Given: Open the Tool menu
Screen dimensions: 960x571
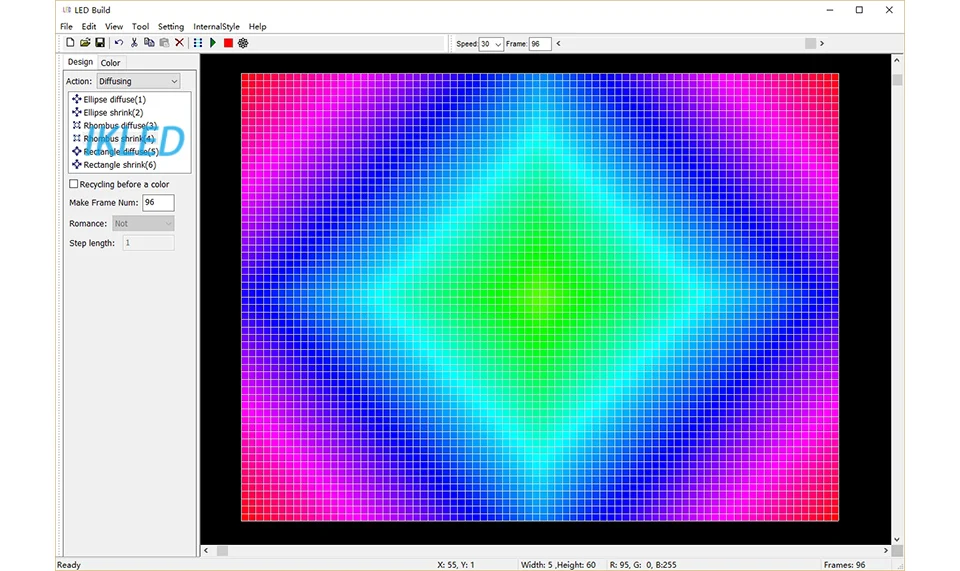Looking at the screenshot, I should pyautogui.click(x=140, y=27).
